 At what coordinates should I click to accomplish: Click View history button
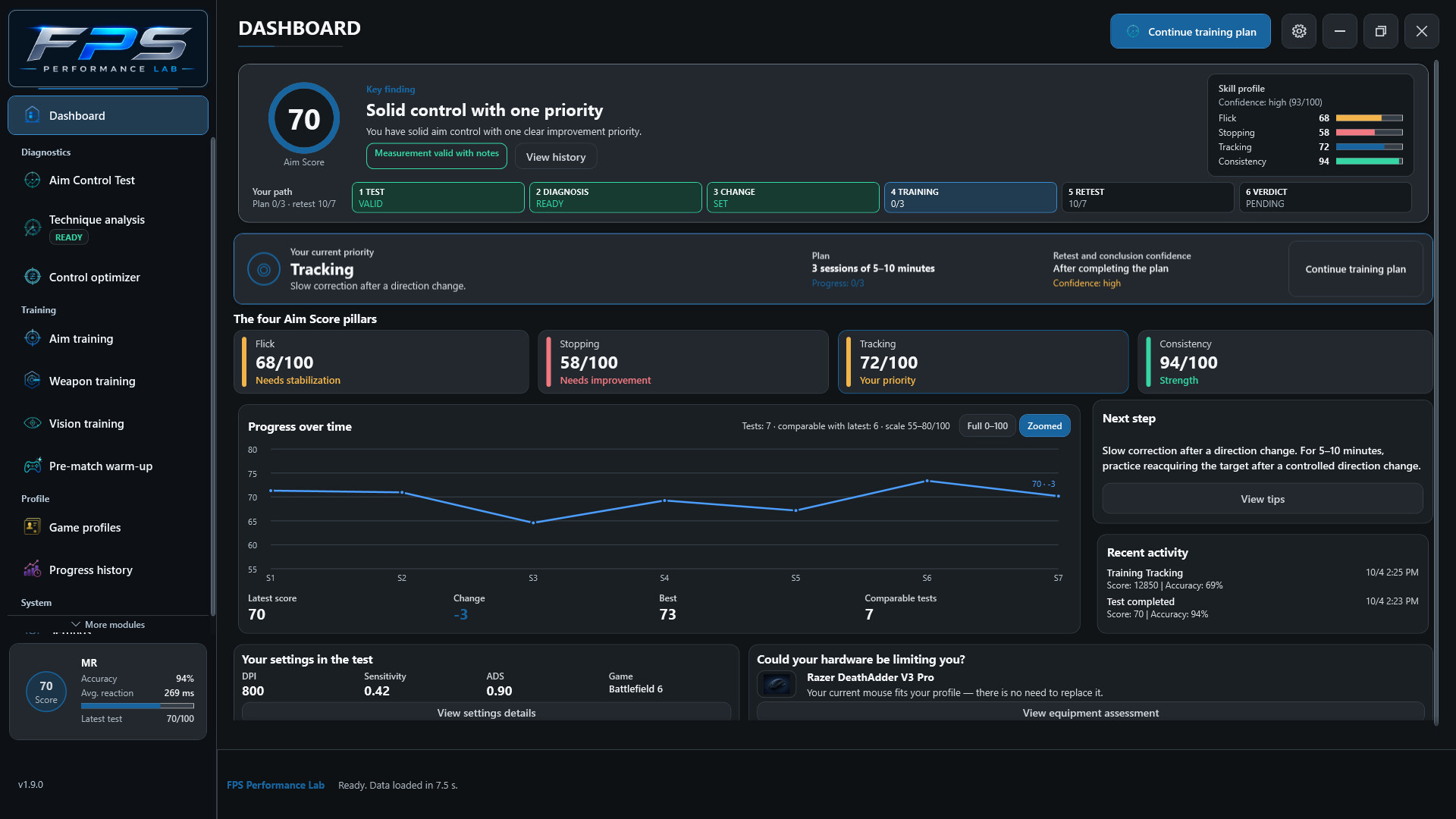tap(556, 157)
